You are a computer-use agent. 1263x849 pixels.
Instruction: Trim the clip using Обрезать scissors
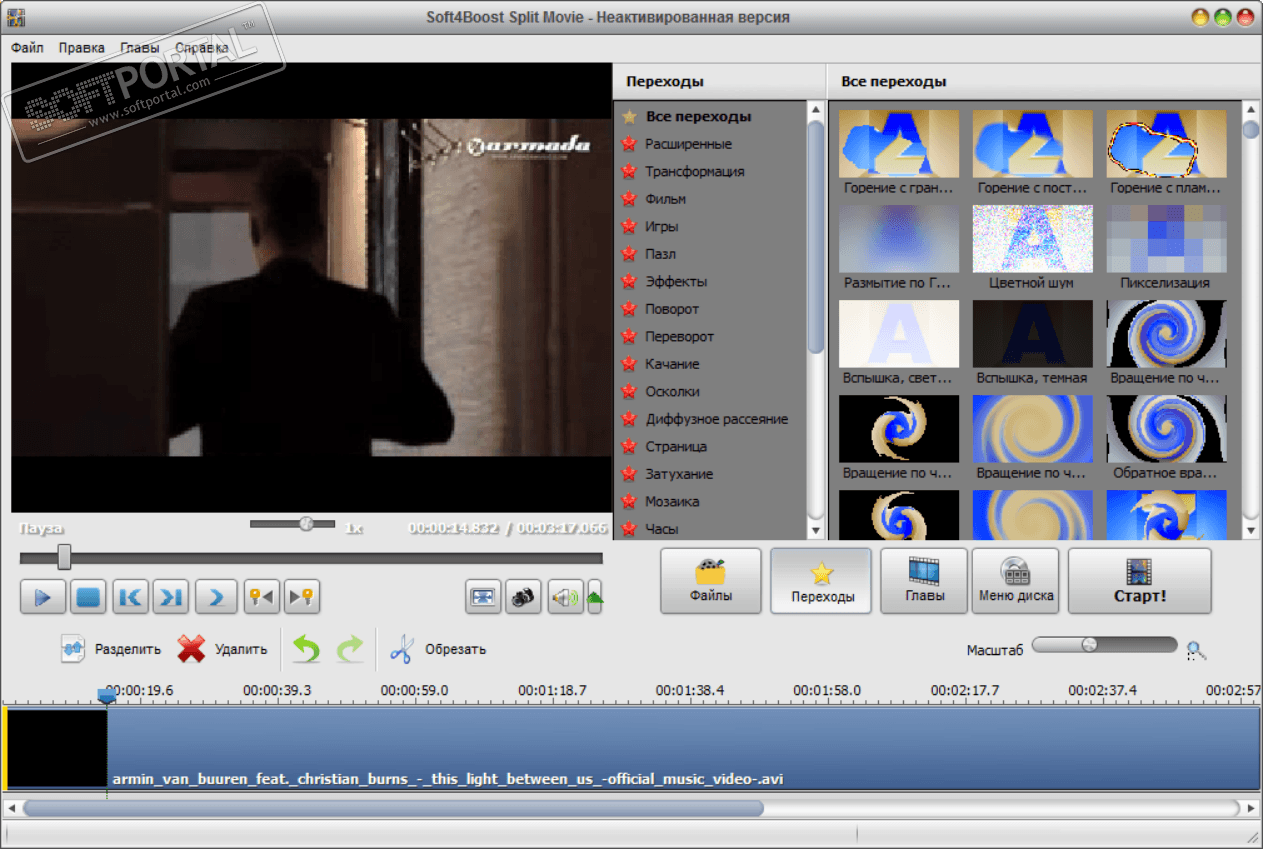point(437,649)
